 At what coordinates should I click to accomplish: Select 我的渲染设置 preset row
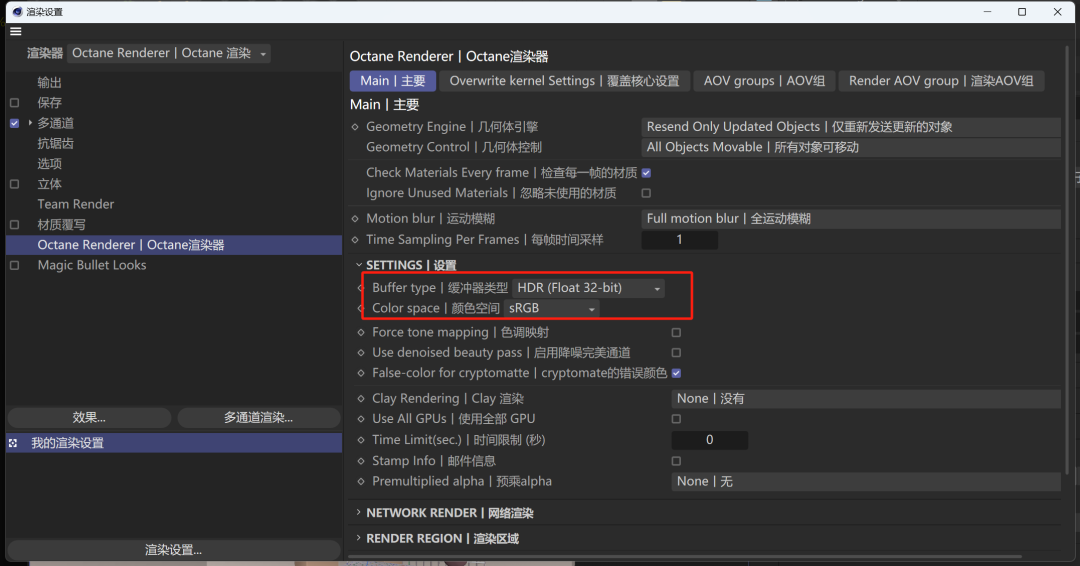pos(174,443)
